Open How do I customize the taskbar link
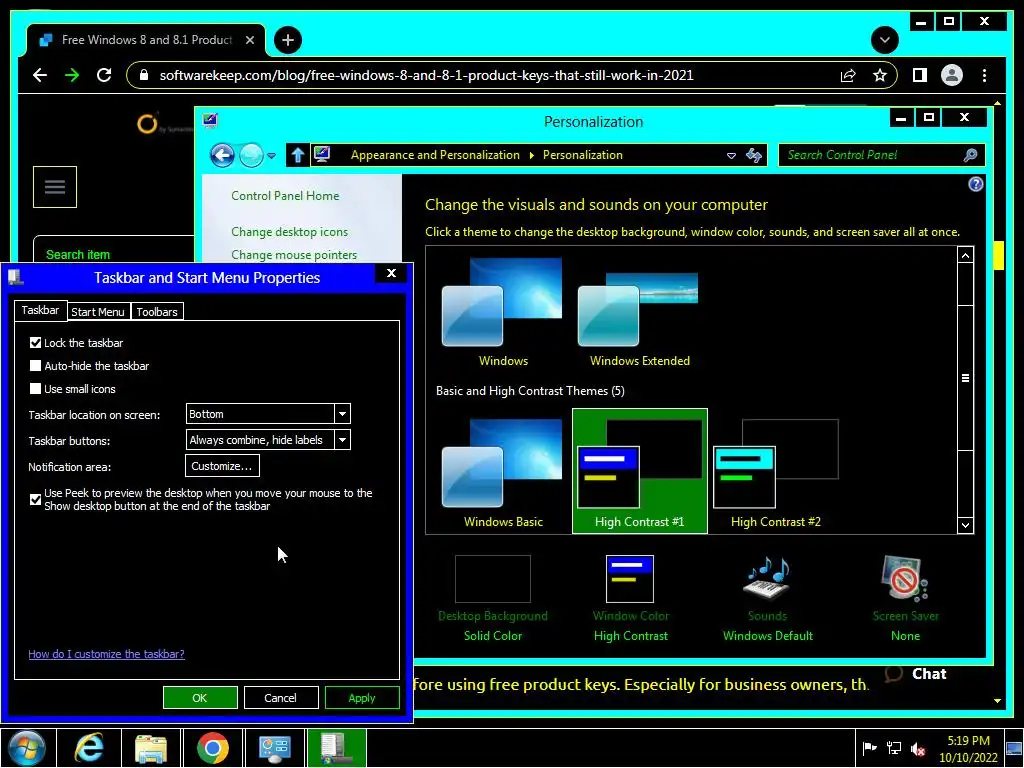 click(106, 654)
